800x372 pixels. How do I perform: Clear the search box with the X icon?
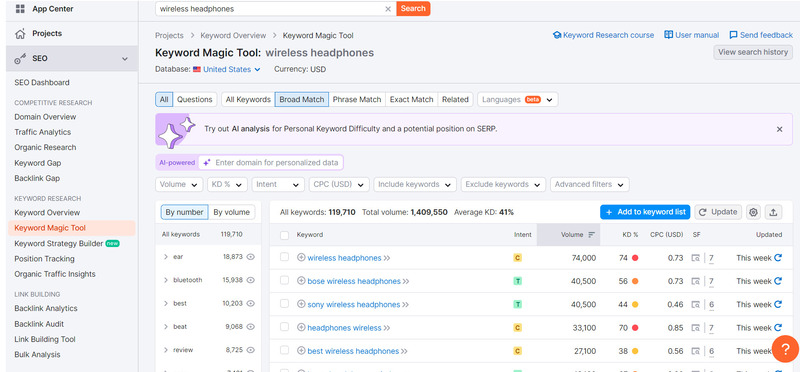point(388,9)
